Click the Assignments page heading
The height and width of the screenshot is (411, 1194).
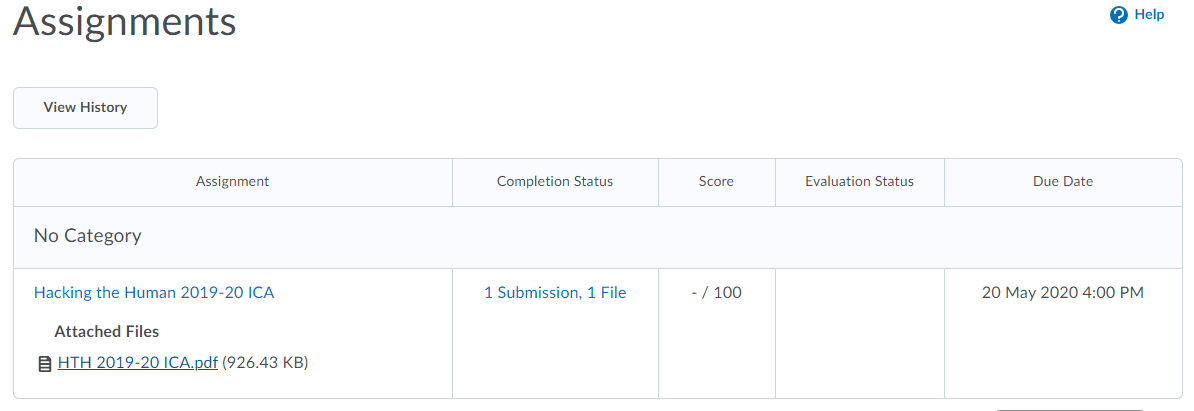pyautogui.click(x=125, y=21)
